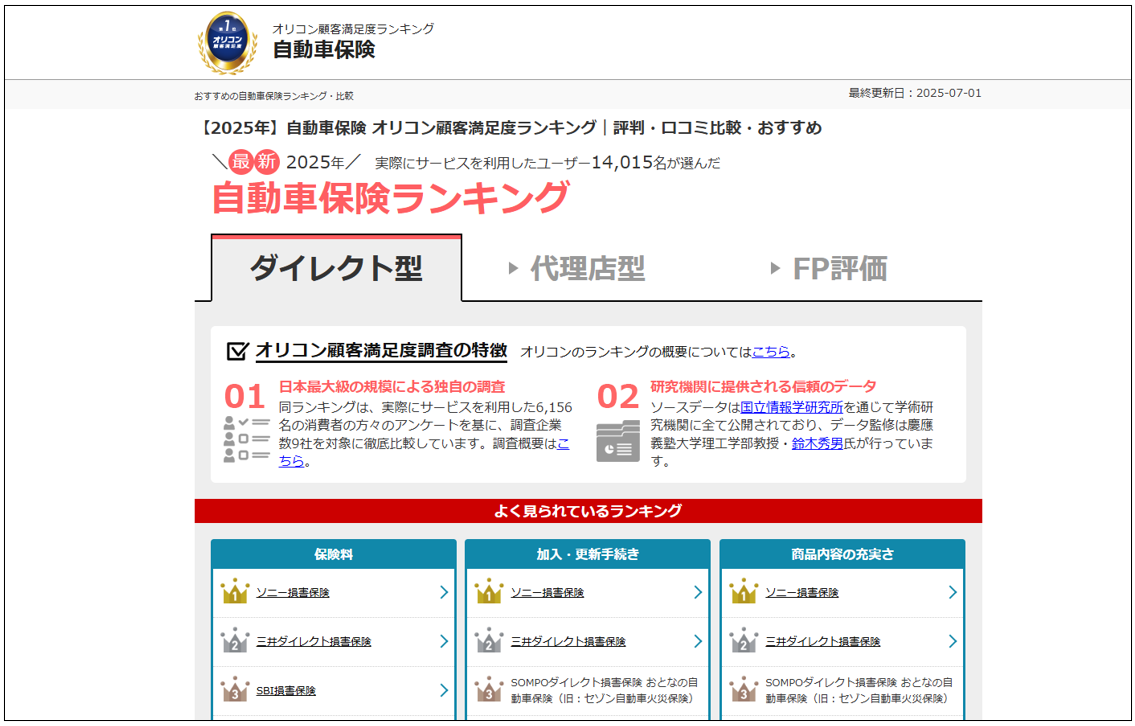Open 鈴木秀男 professor link
The height and width of the screenshot is (726, 1135).
pos(817,444)
